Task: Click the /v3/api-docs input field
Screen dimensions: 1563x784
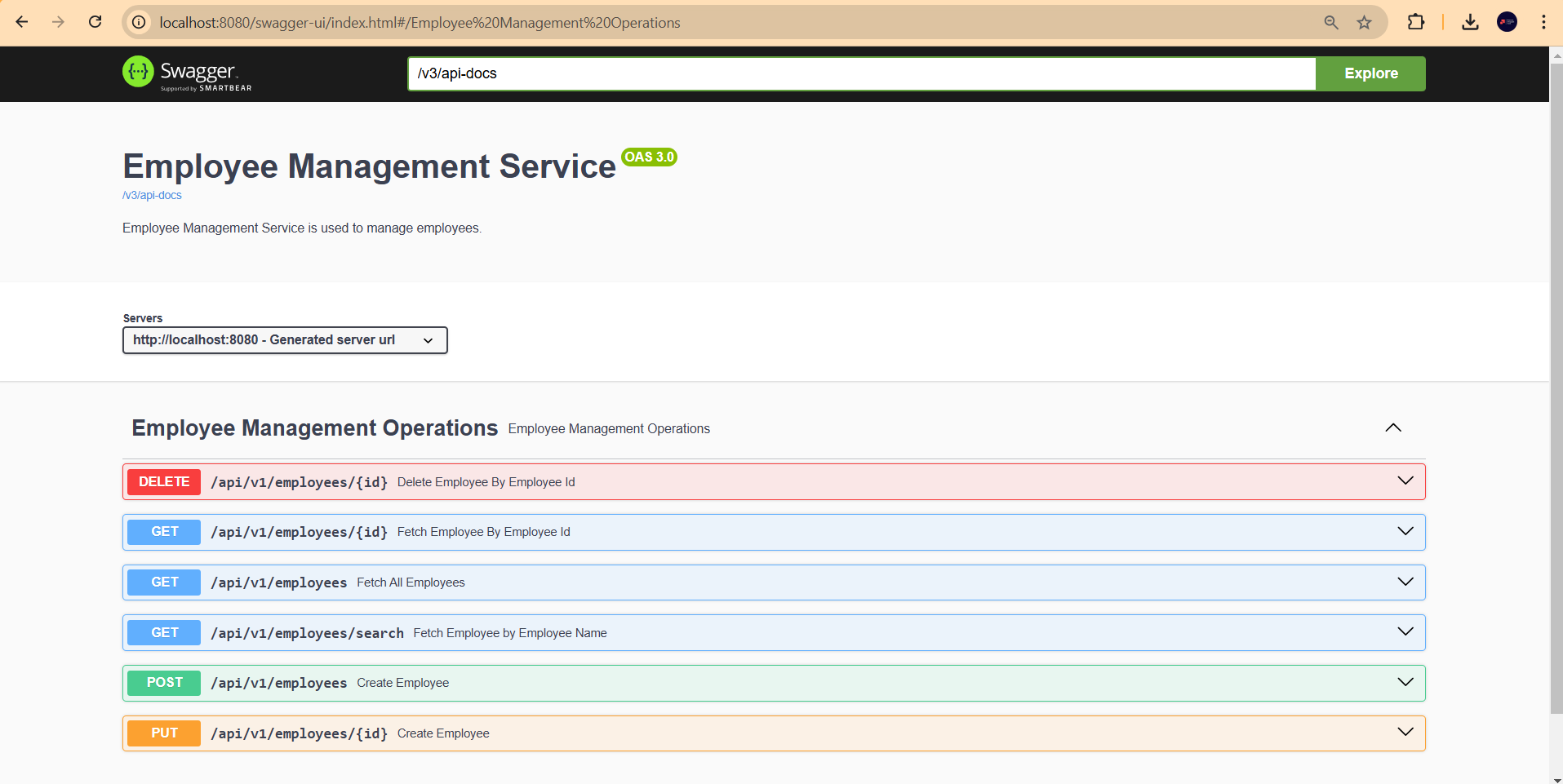Action: point(861,73)
